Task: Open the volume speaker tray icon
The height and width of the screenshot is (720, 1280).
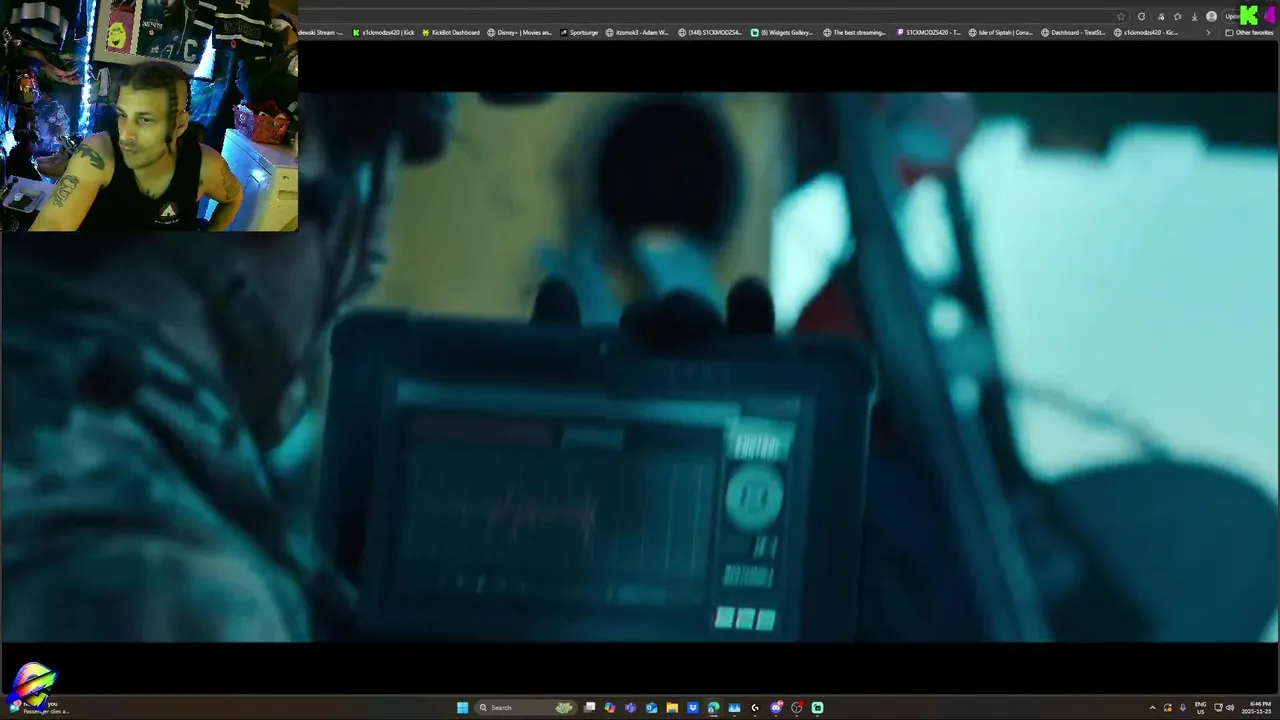Action: tap(1230, 708)
